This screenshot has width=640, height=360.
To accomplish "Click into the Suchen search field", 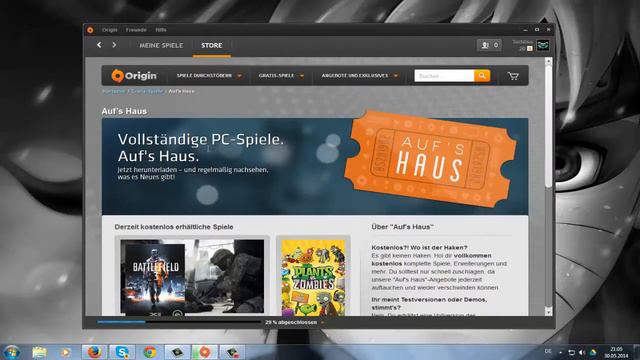I will click(x=444, y=76).
